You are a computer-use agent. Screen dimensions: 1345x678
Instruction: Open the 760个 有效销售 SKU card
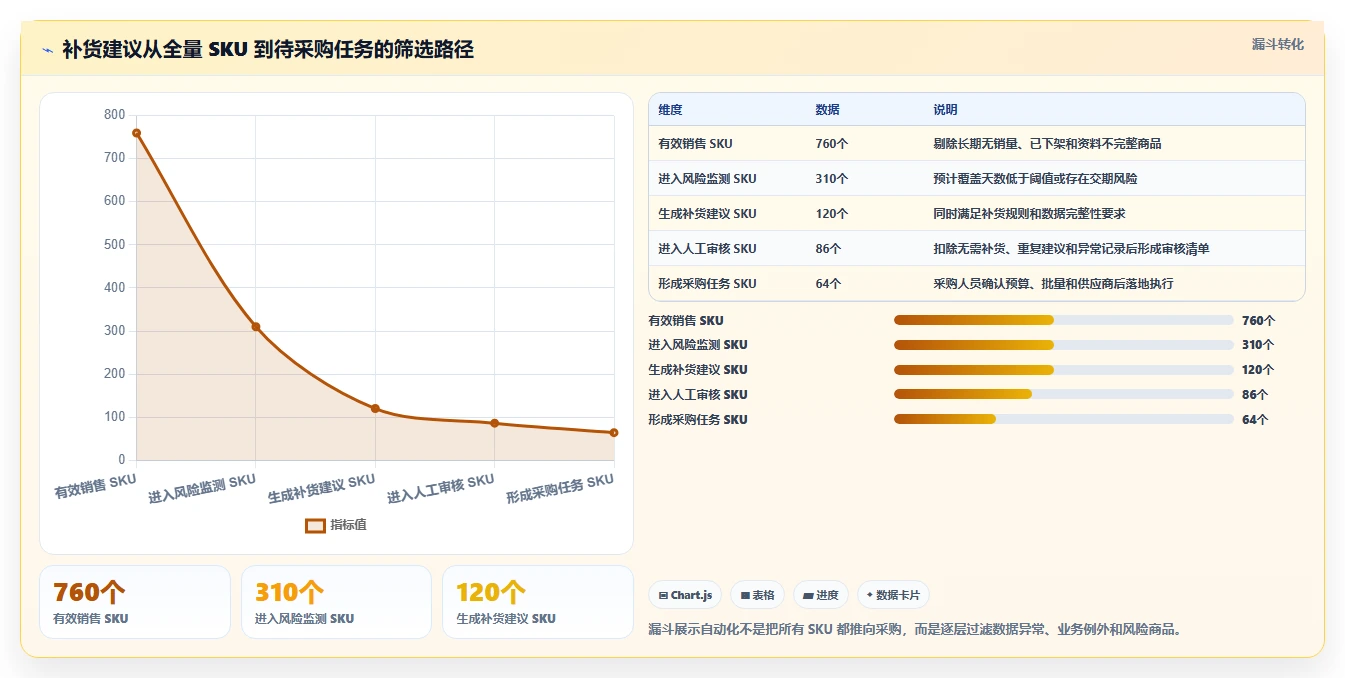pyautogui.click(x=135, y=602)
